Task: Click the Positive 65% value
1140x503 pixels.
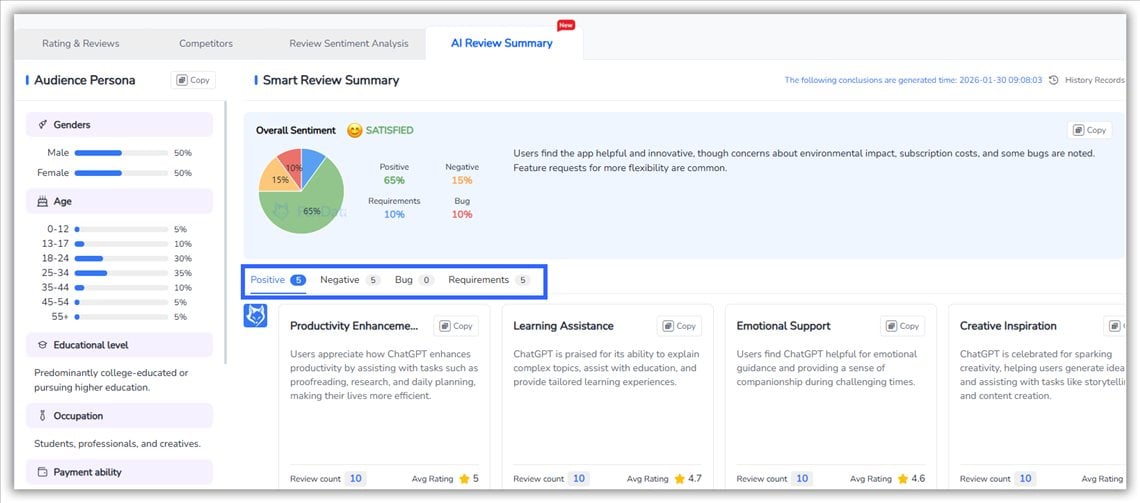Action: pos(394,180)
